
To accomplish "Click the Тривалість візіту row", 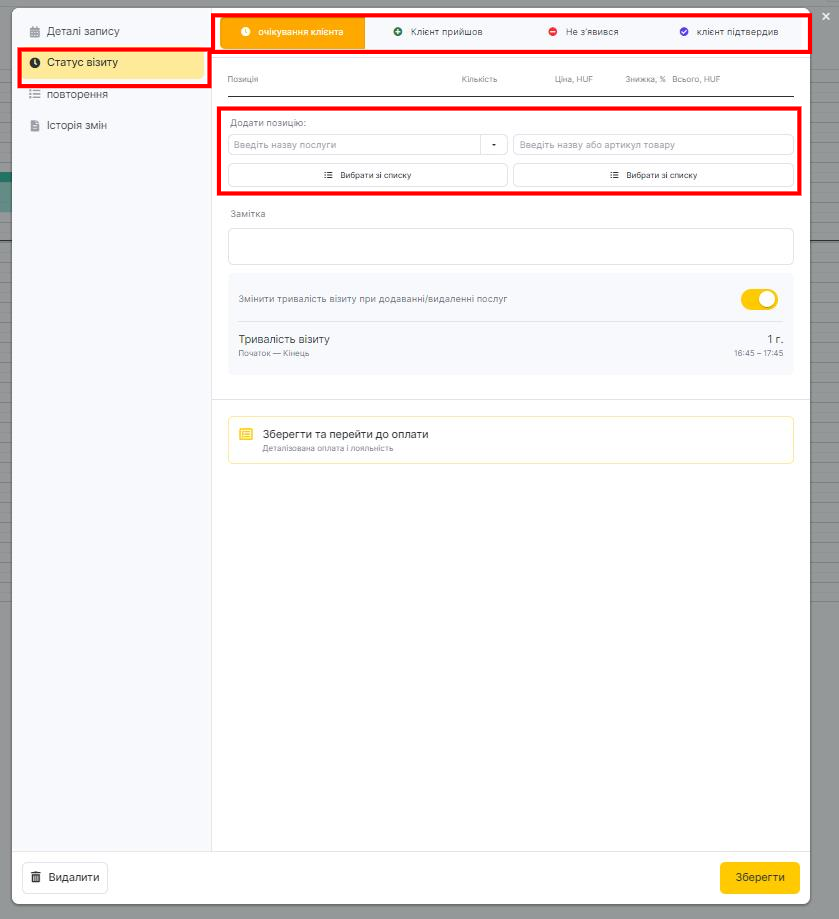I will coord(511,346).
